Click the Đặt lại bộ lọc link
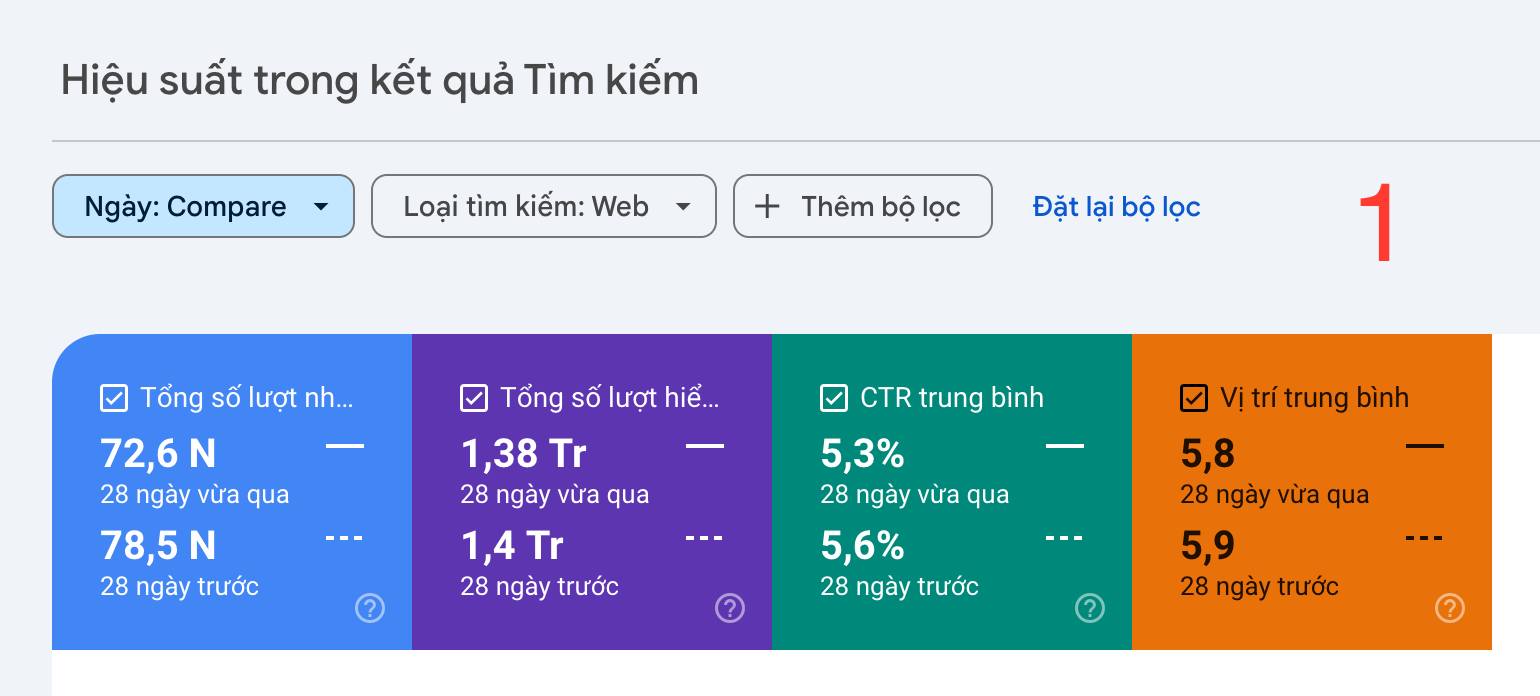Image resolution: width=1540 pixels, height=696 pixels. point(1116,207)
